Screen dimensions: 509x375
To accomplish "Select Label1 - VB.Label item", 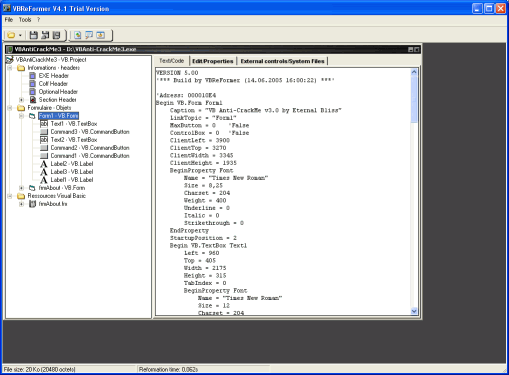I will 72,180.
